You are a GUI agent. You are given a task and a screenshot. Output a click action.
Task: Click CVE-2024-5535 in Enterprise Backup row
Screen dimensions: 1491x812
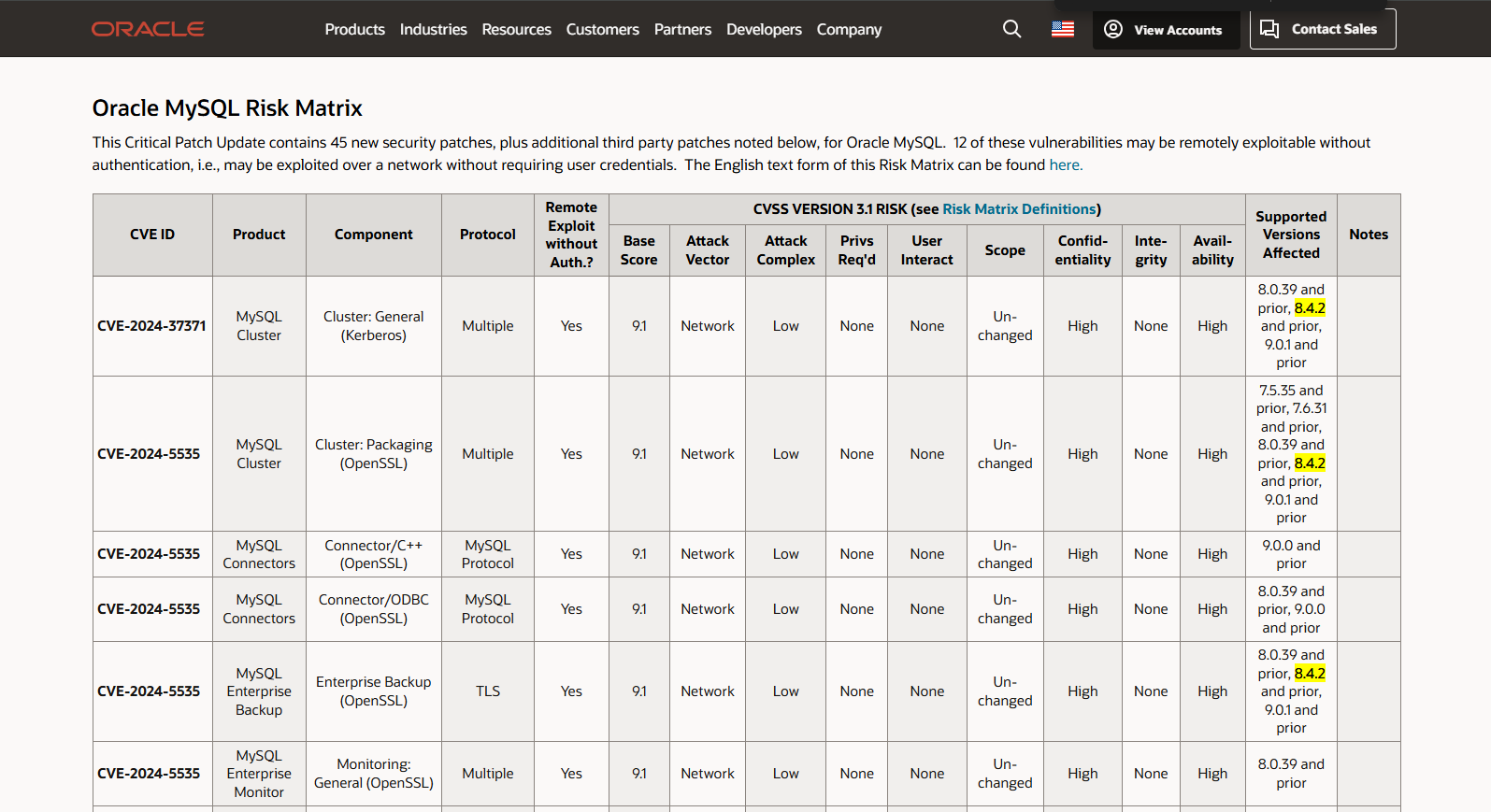pyautogui.click(x=152, y=691)
